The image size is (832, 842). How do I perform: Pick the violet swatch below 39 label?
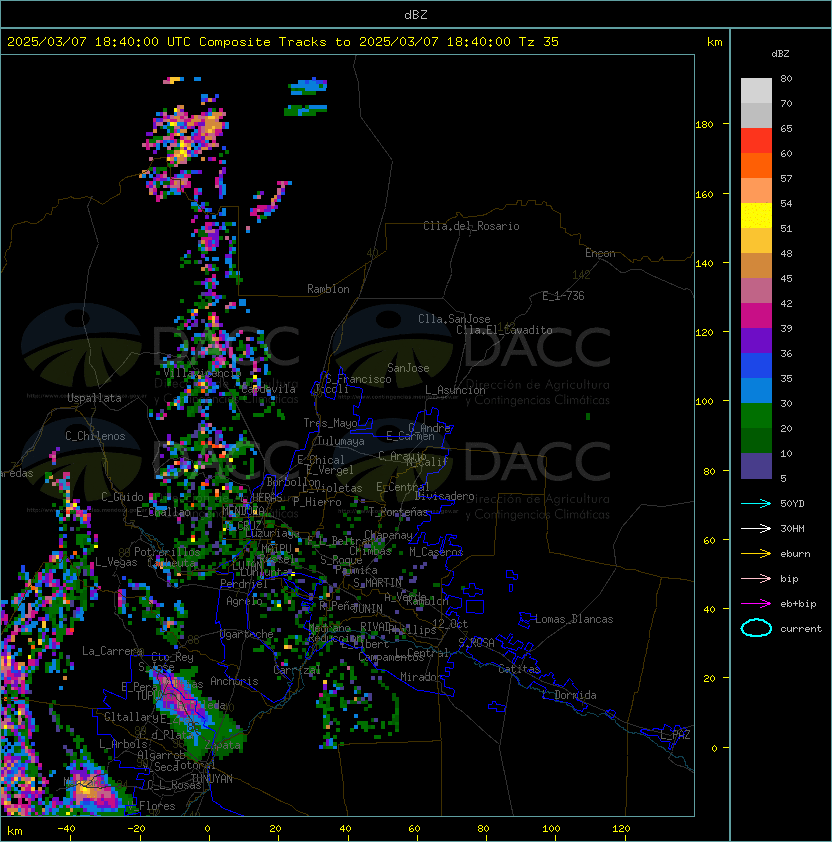756,340
